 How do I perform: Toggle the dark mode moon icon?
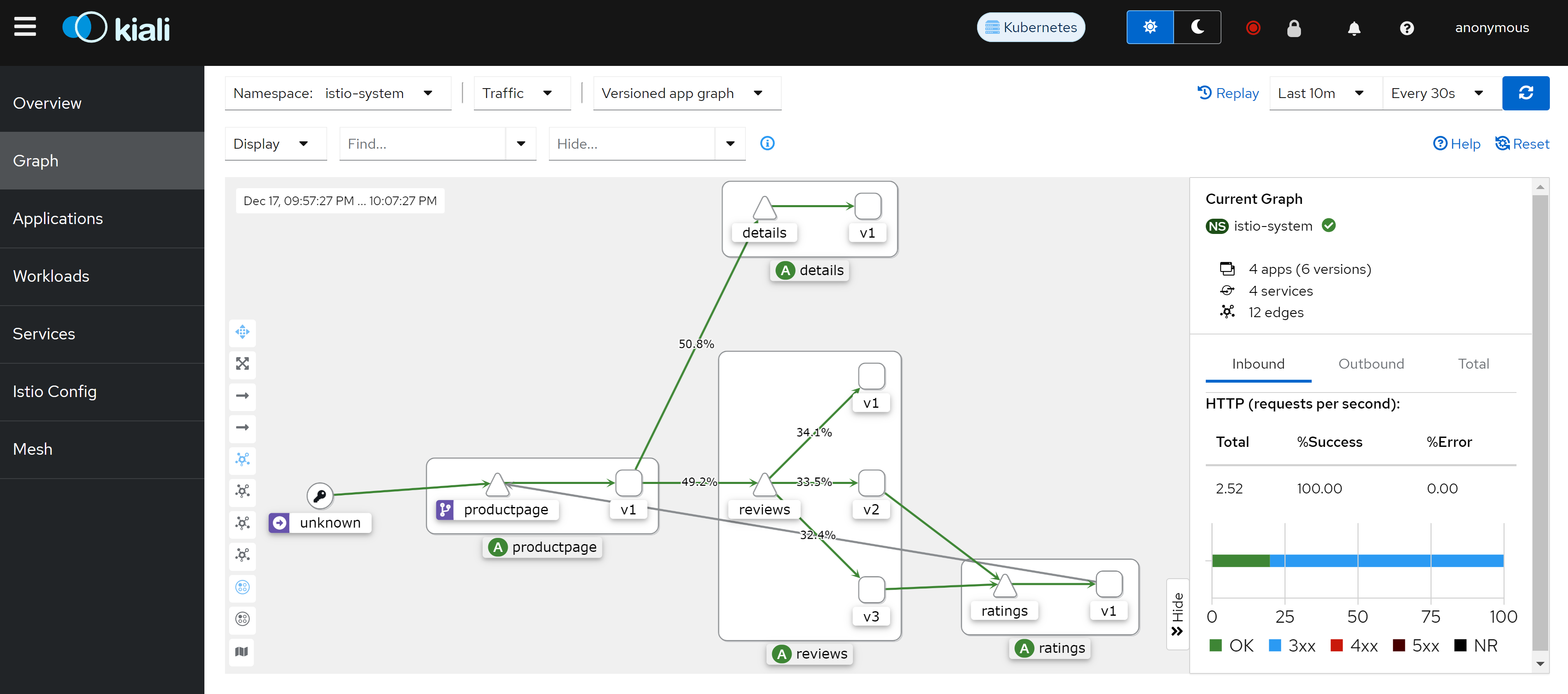pyautogui.click(x=1198, y=27)
